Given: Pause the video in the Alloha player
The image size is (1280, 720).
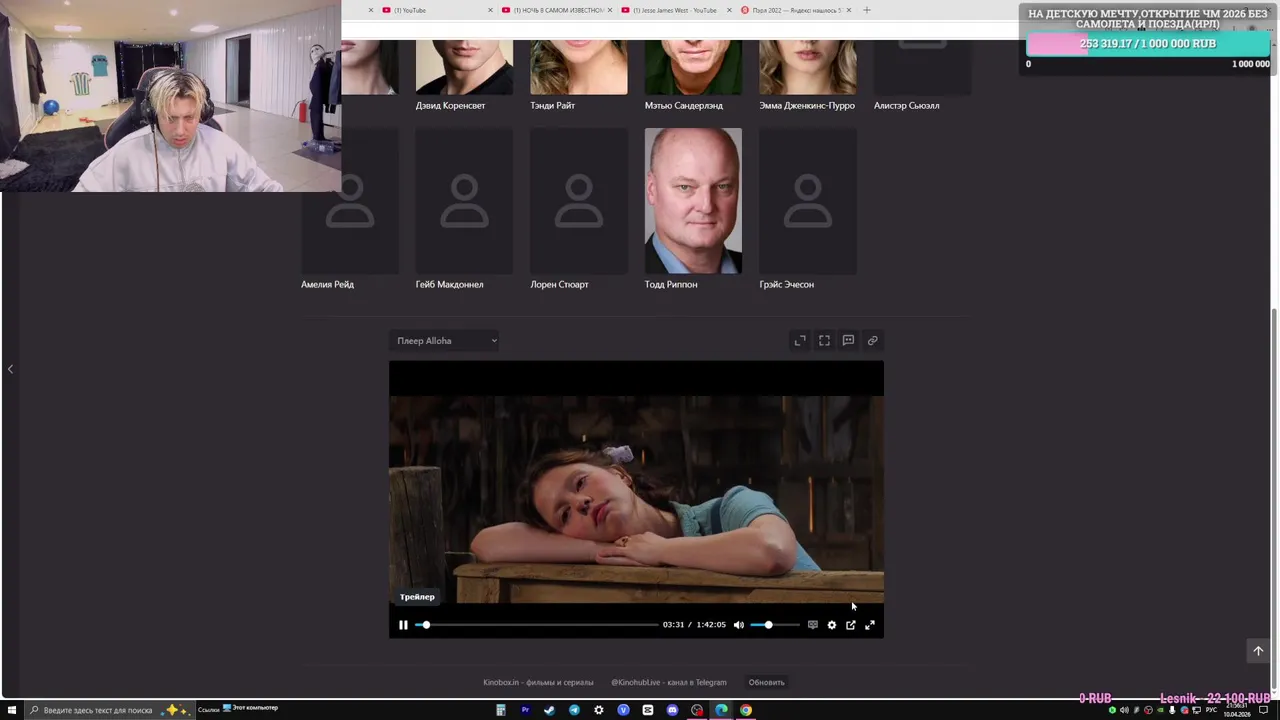Looking at the screenshot, I should pos(403,625).
